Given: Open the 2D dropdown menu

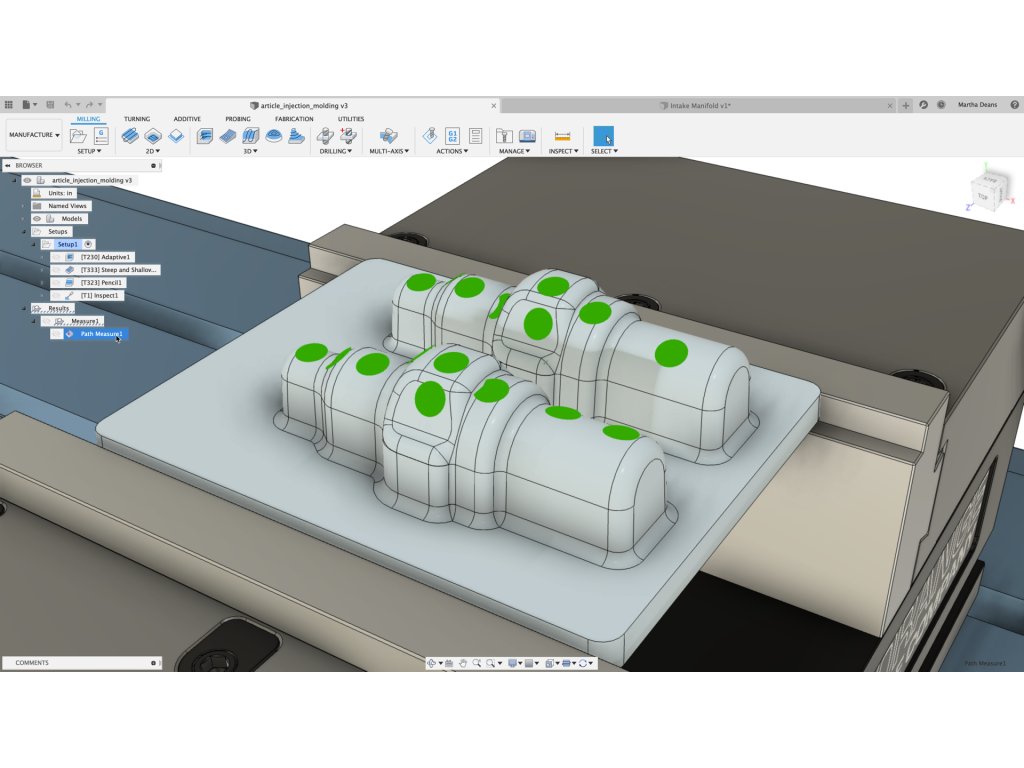Looking at the screenshot, I should coord(153,152).
